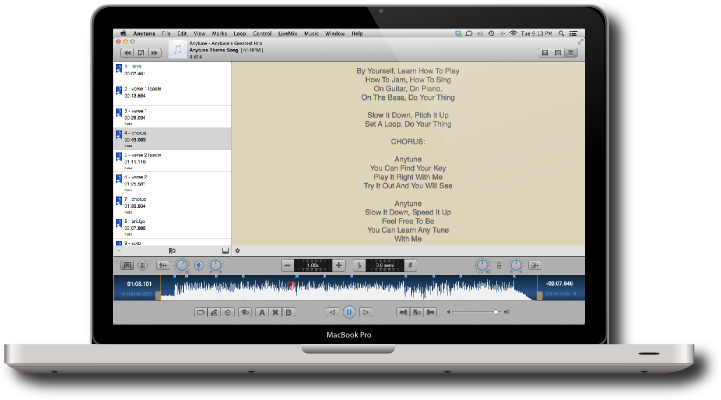
Task: Click the 01:03.101 elapsed time display
Action: coord(139,284)
